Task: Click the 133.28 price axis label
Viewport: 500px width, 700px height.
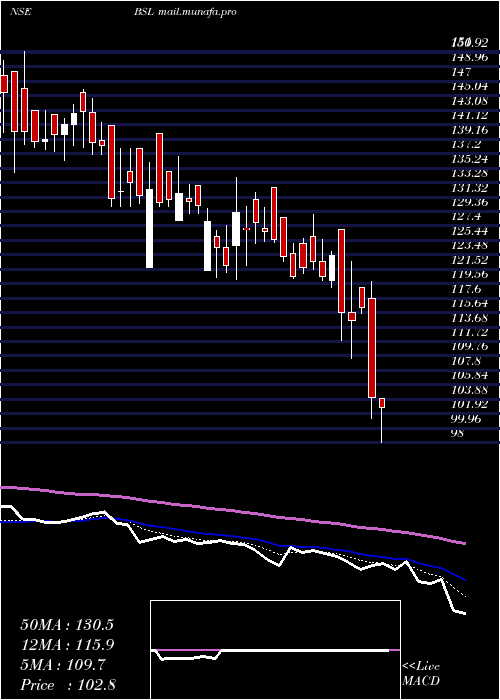Action: pyautogui.click(x=469, y=173)
